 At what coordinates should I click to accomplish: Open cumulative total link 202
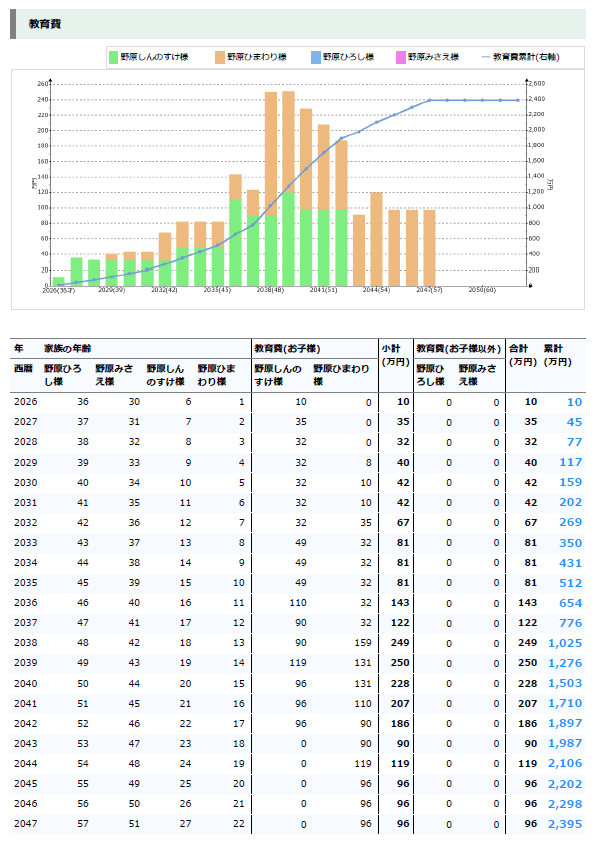point(570,503)
